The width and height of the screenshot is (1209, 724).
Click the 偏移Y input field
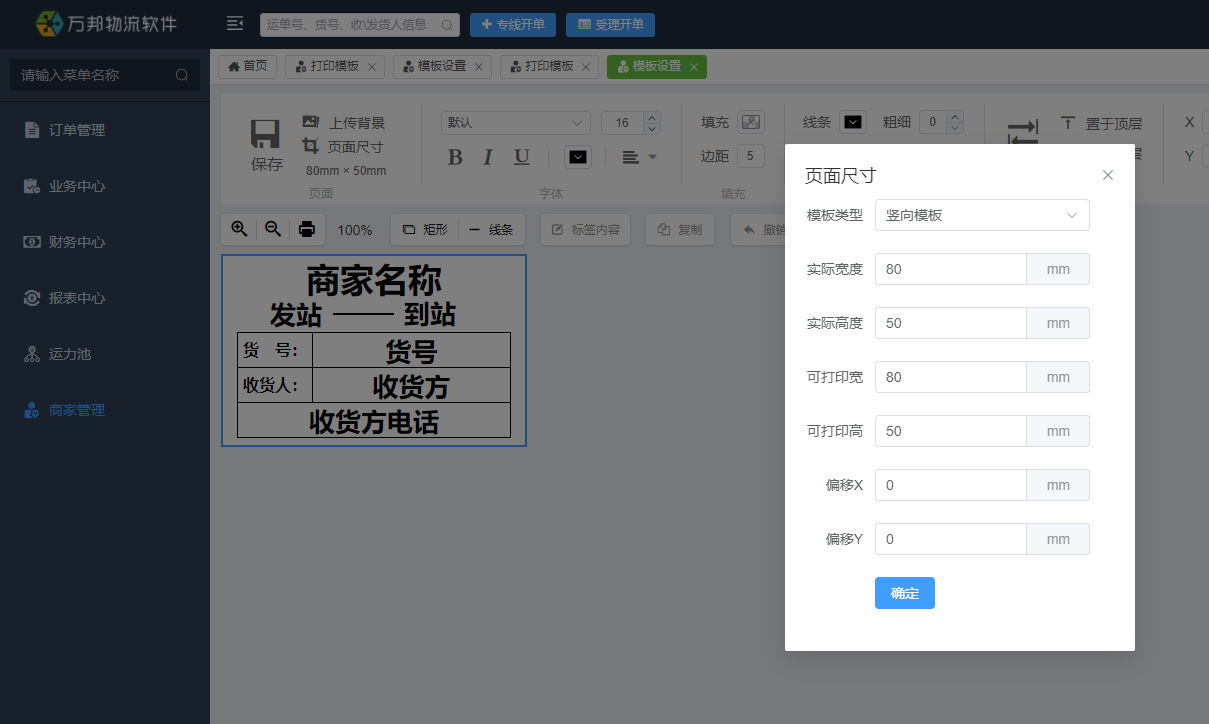tap(951, 539)
